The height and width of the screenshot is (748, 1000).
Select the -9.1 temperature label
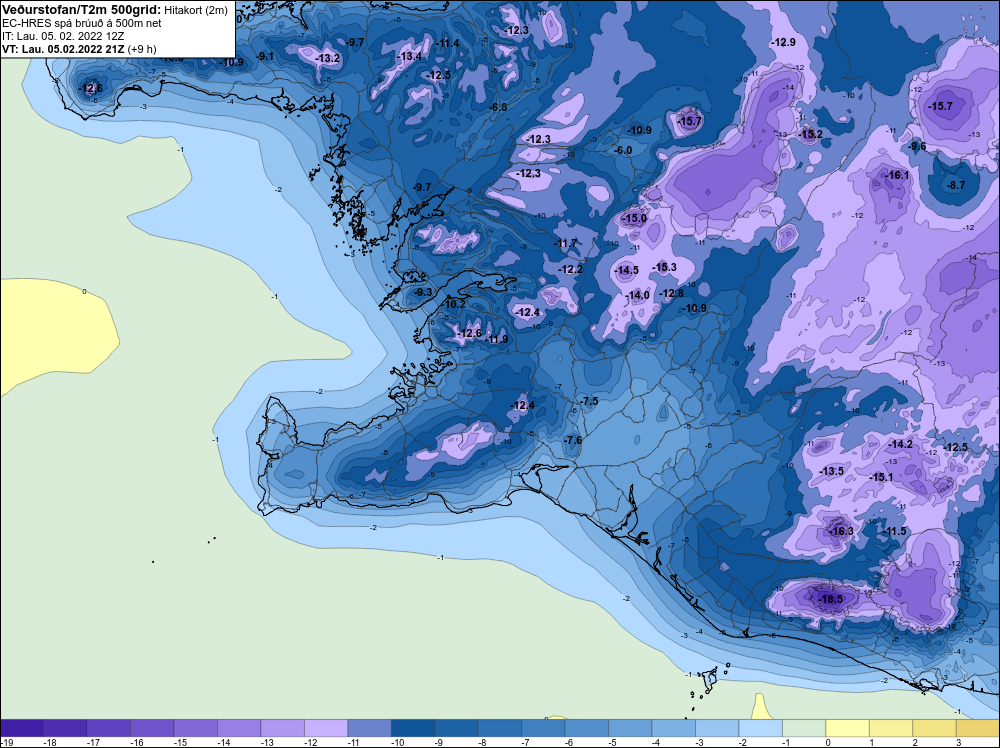[x=265, y=56]
